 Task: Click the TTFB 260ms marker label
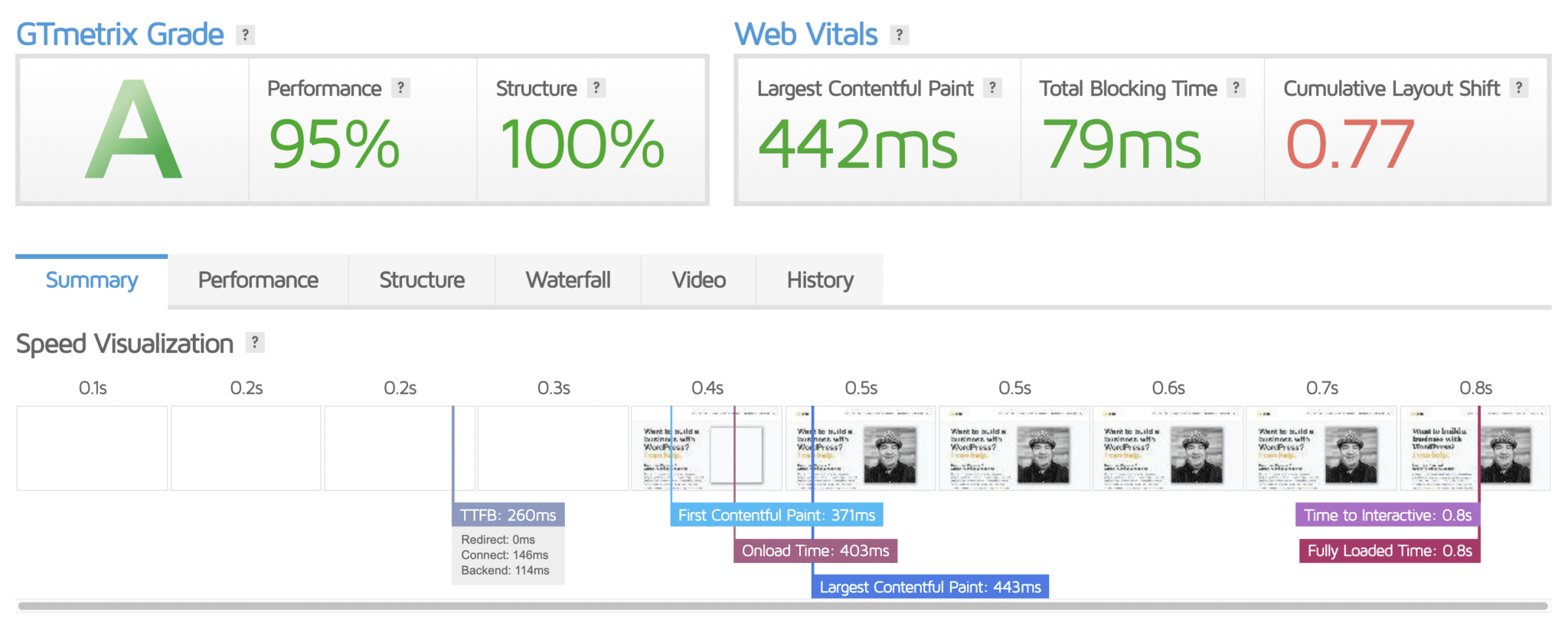coord(508,515)
